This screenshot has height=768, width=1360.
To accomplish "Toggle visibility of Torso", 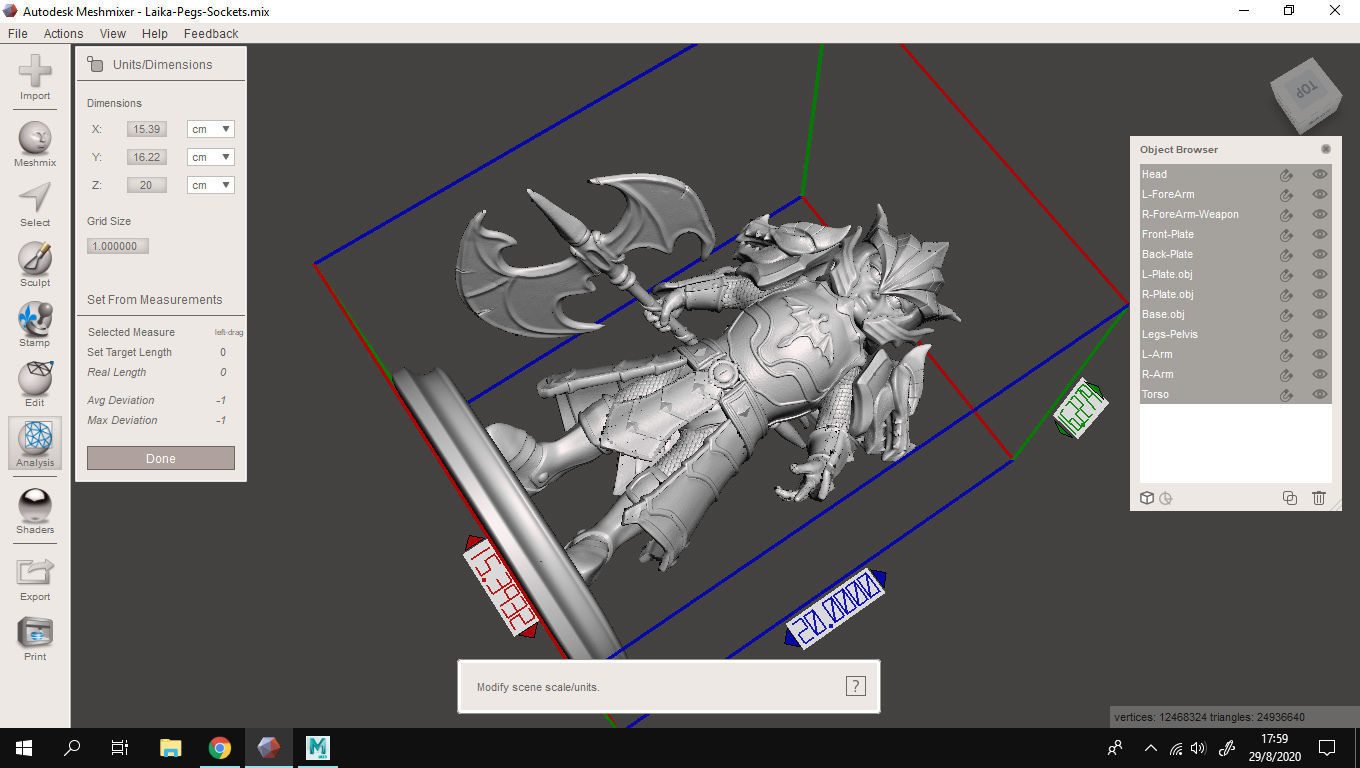I will pyautogui.click(x=1320, y=394).
